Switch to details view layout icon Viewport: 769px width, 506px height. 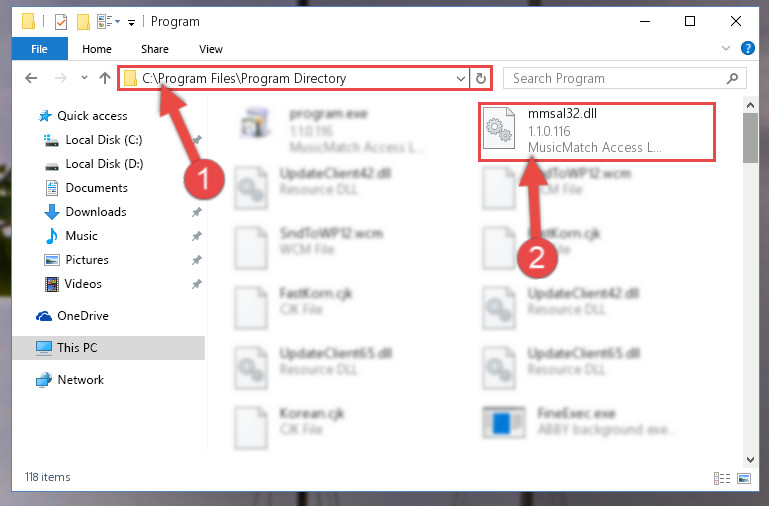point(722,478)
